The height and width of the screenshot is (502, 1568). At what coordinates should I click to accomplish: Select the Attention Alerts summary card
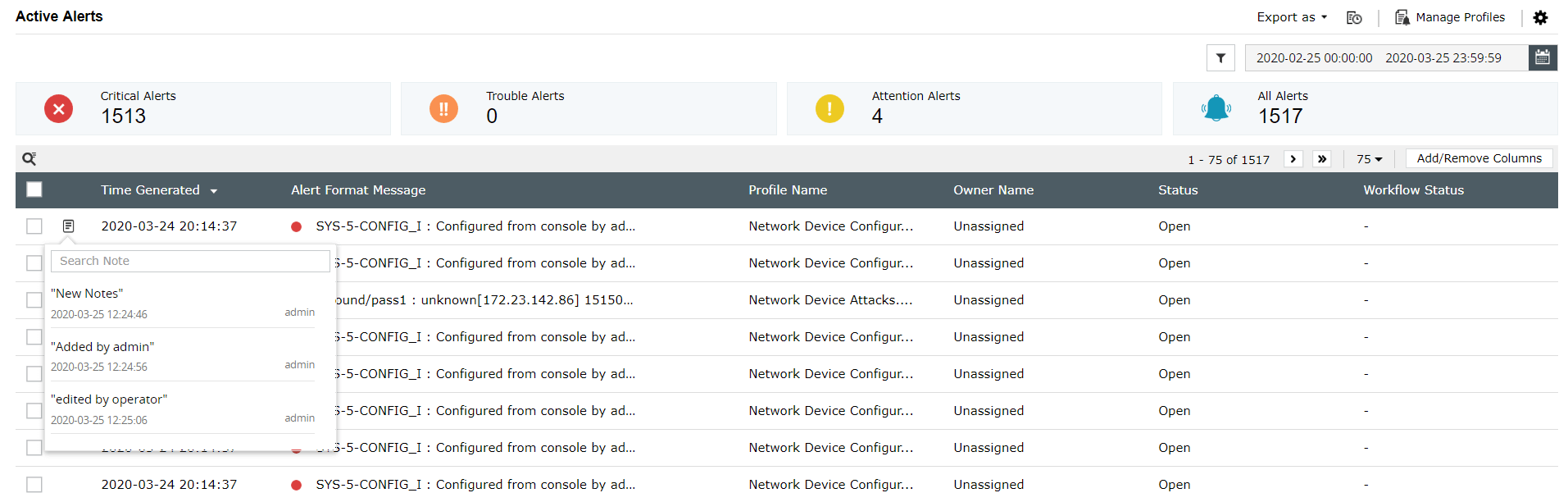coord(974,108)
